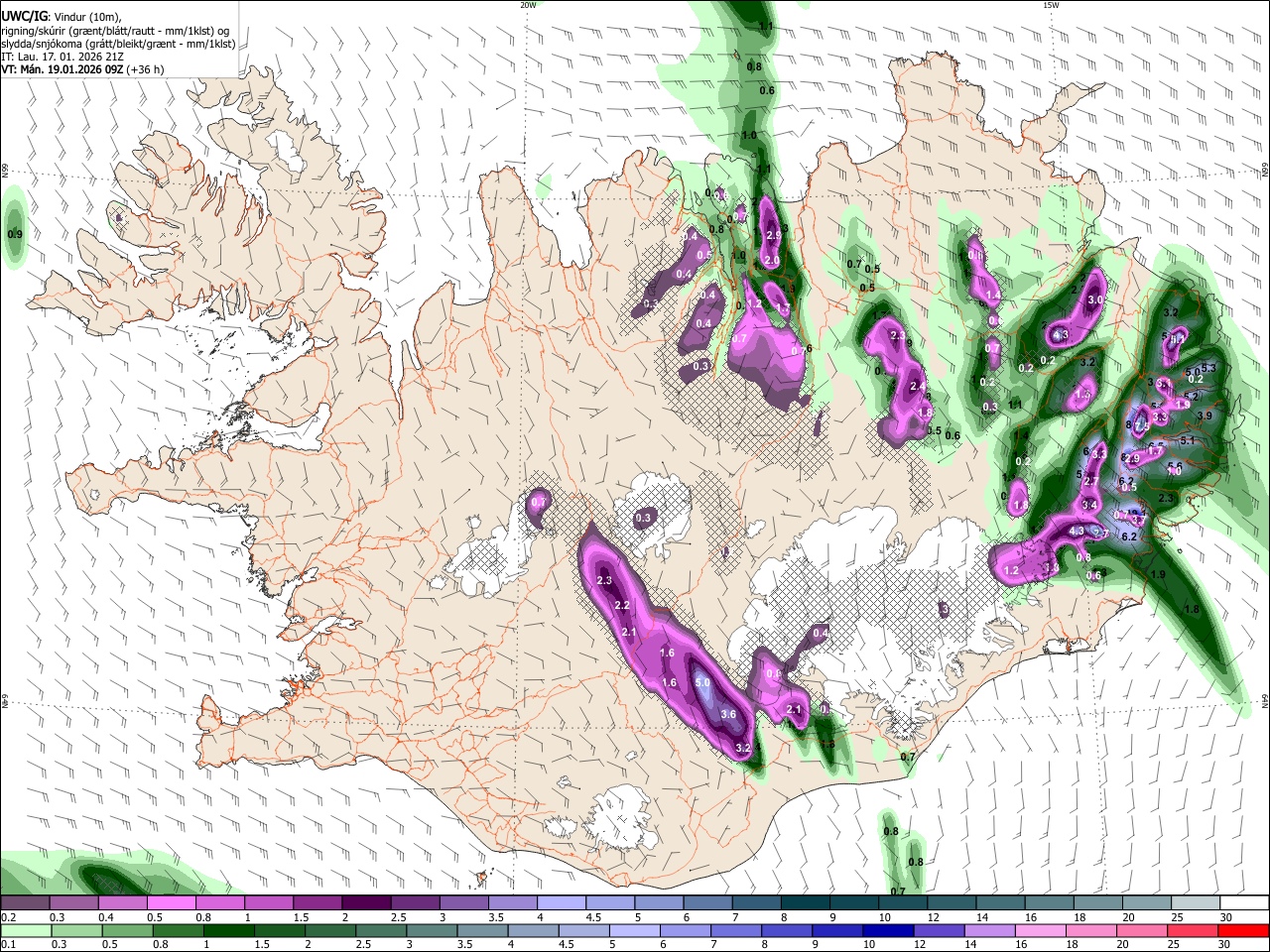This screenshot has height=952, width=1270.
Task: Pick the white 30 swatch in snow scale
Action: tap(1244, 902)
